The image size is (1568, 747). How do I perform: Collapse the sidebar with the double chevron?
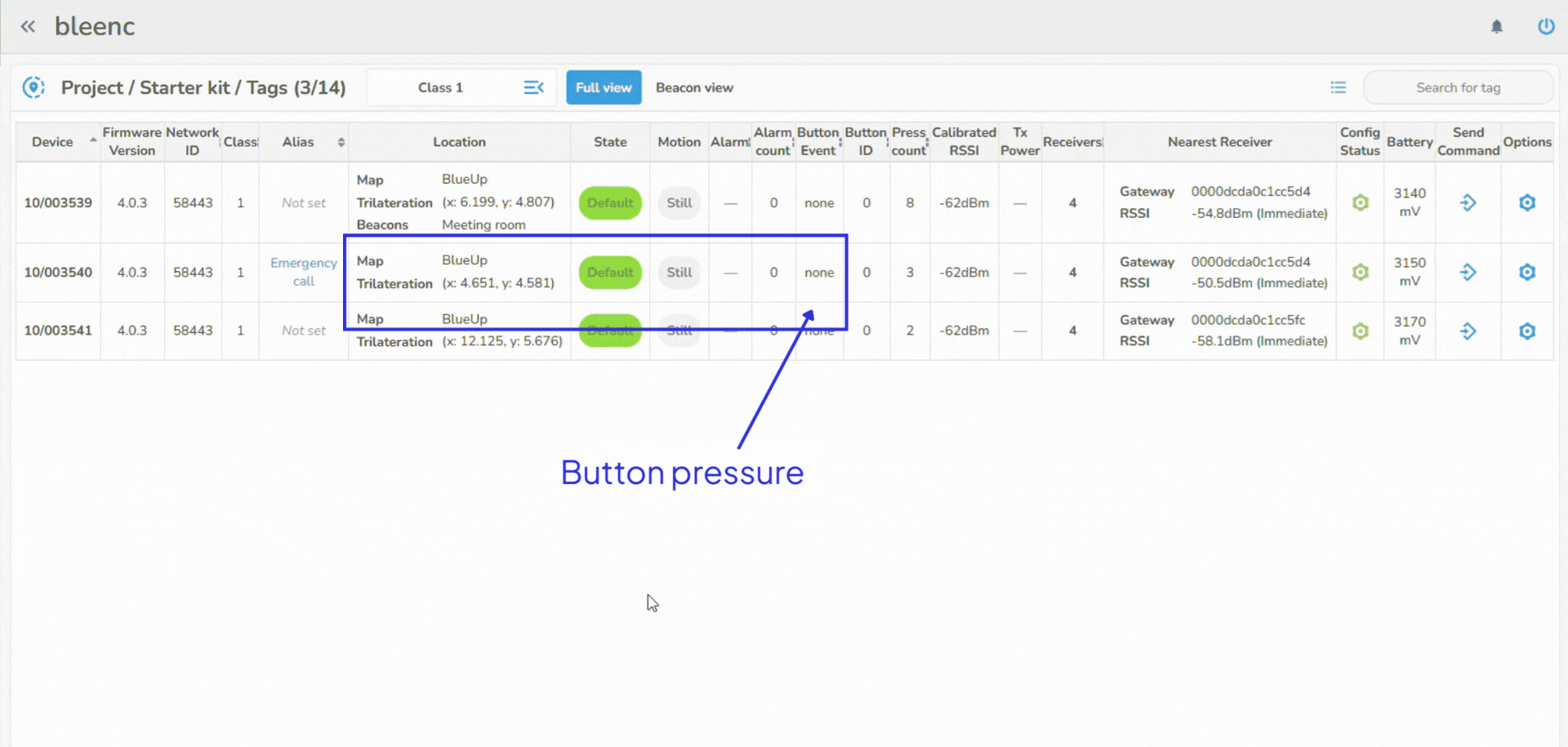(x=28, y=26)
